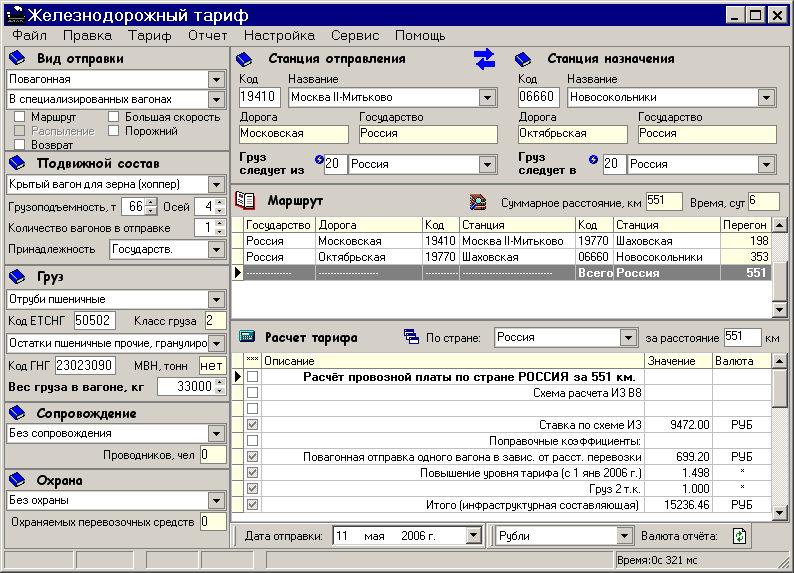794x573 pixels.
Task: Click the calculator icon beside Расчет тарифа
Action: (x=246, y=337)
